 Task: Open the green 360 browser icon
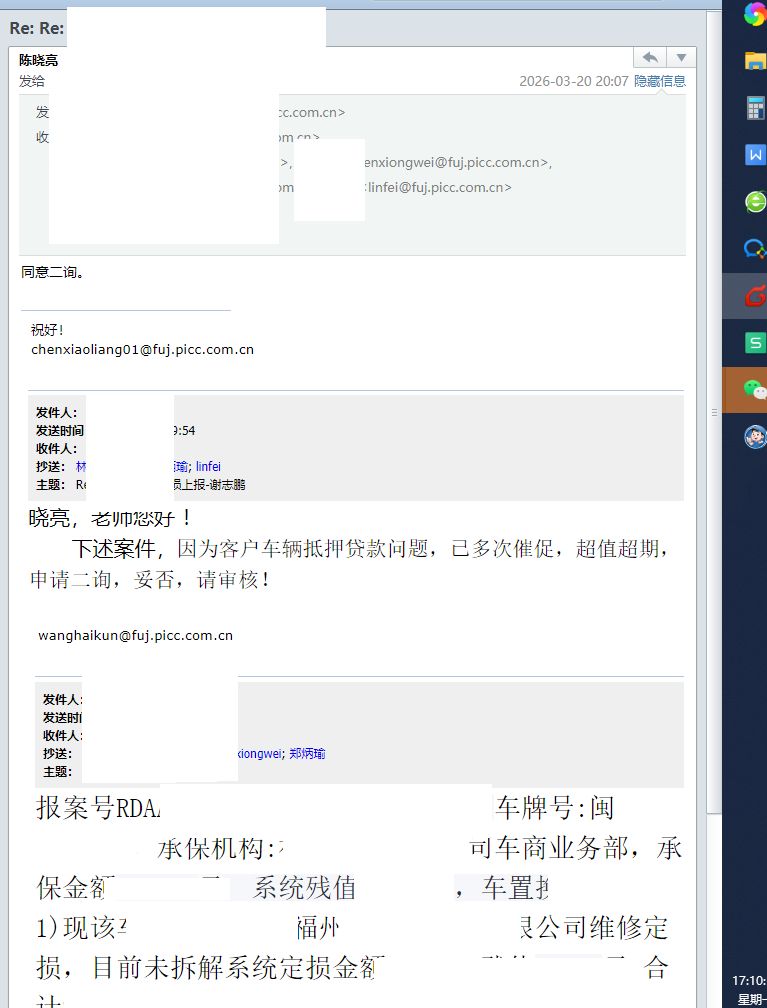click(755, 201)
